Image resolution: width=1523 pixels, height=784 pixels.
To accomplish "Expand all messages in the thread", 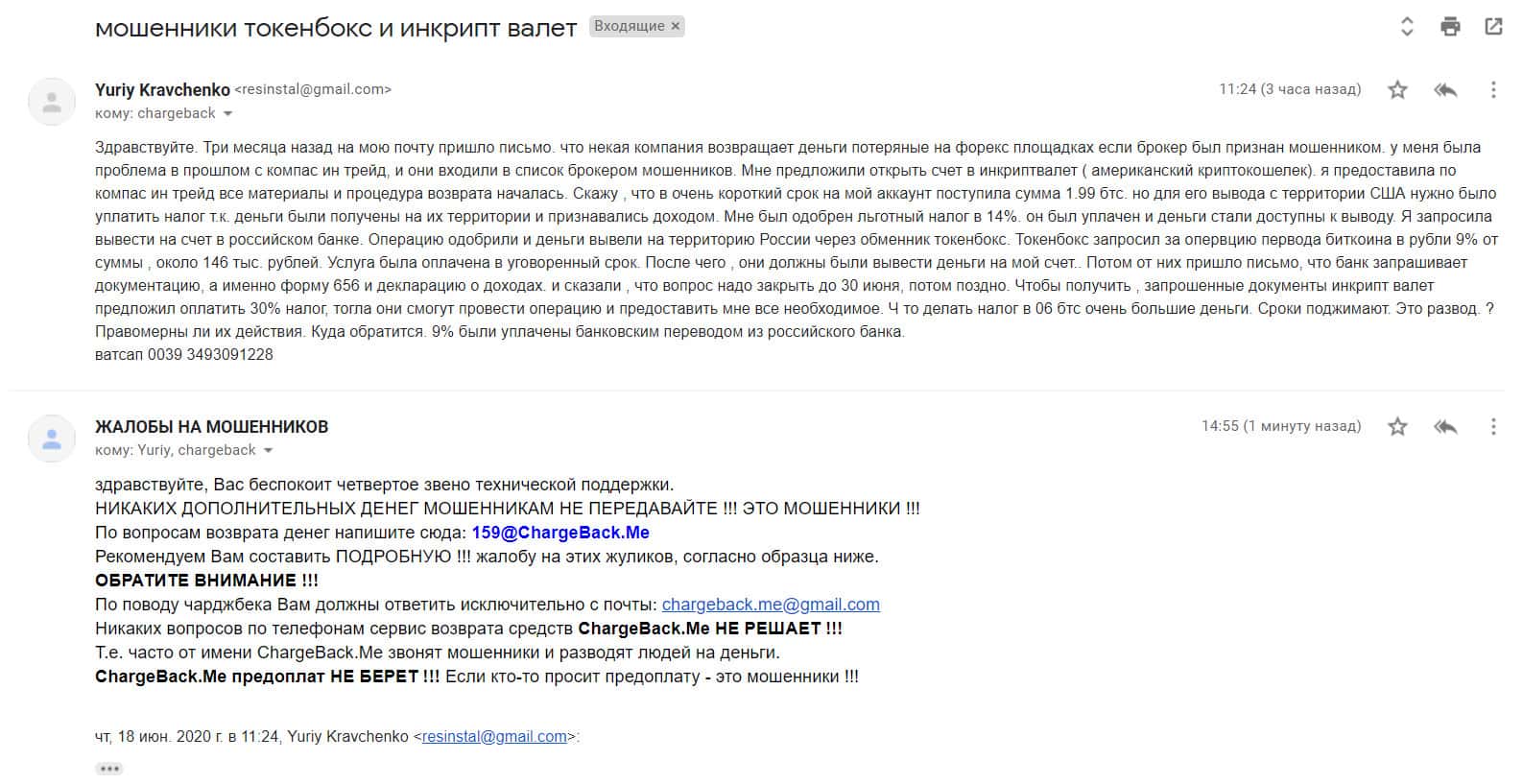I will click(1407, 27).
